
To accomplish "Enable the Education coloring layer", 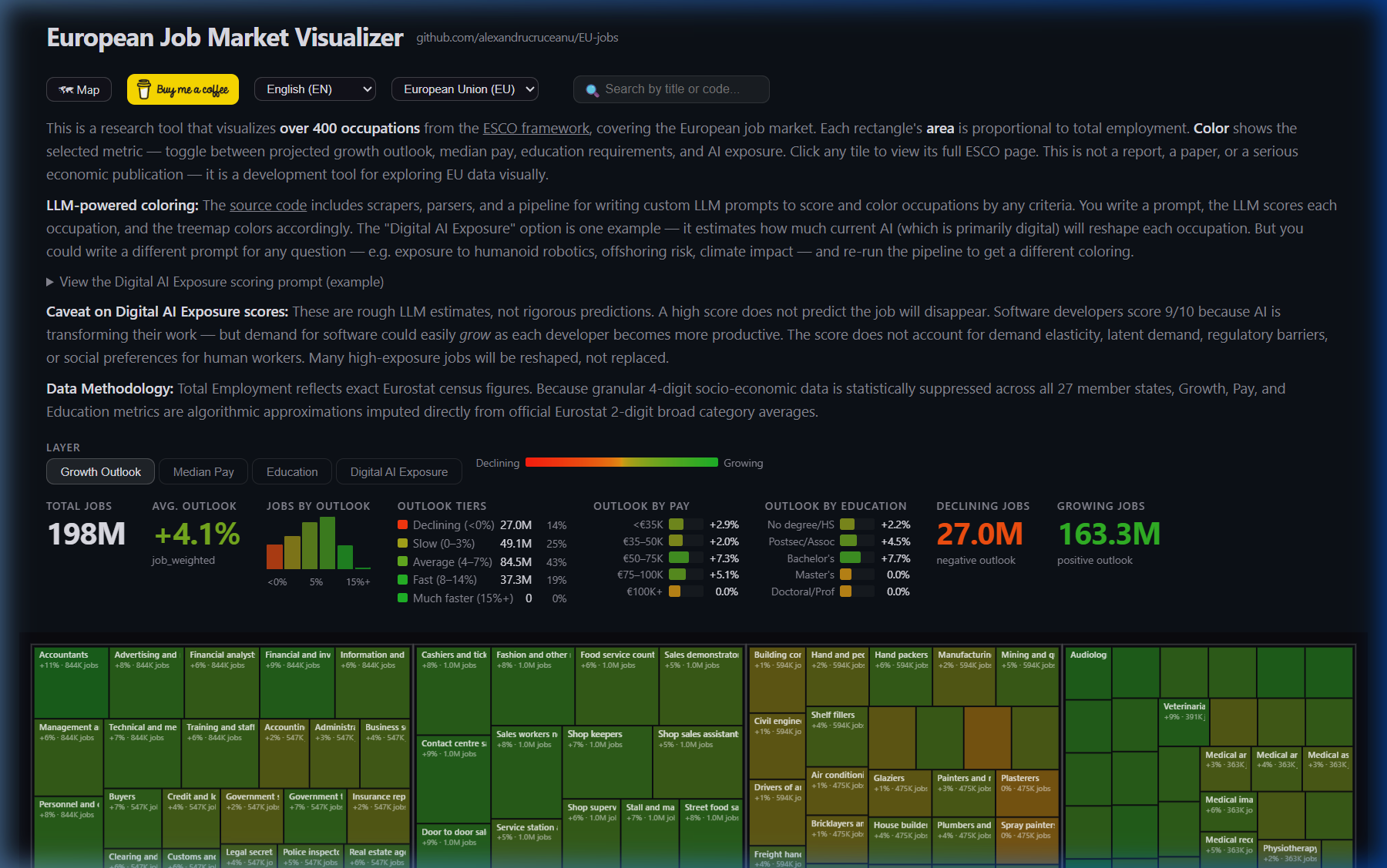I will click(291, 471).
